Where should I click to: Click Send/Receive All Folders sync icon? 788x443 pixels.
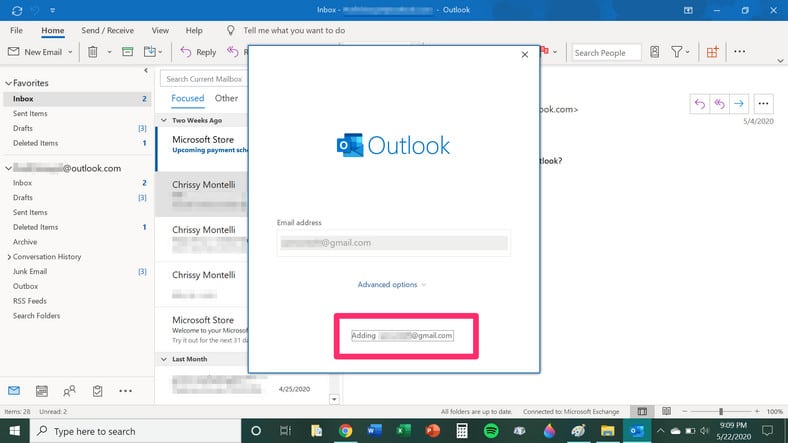pos(17,10)
